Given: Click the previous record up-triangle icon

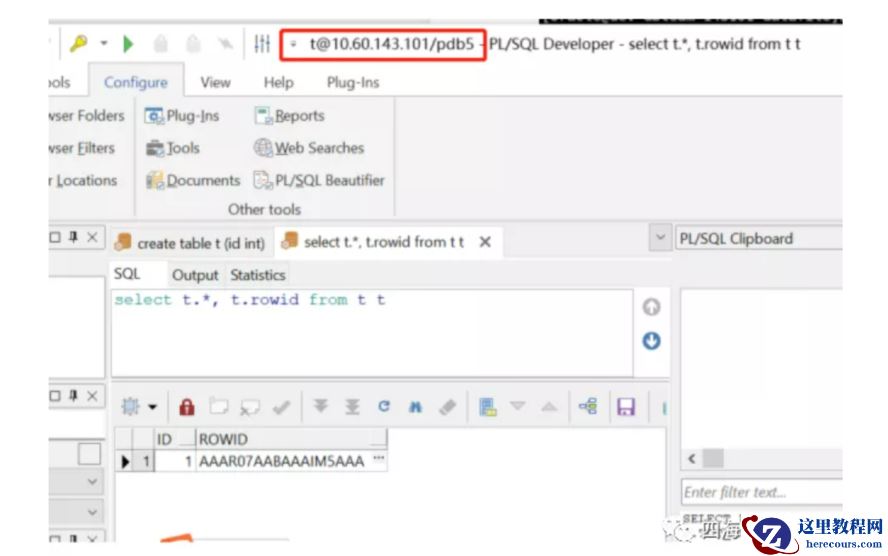Looking at the screenshot, I should point(549,407).
